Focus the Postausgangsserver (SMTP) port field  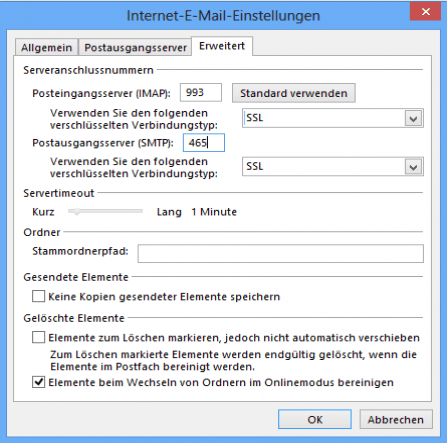[x=204, y=143]
